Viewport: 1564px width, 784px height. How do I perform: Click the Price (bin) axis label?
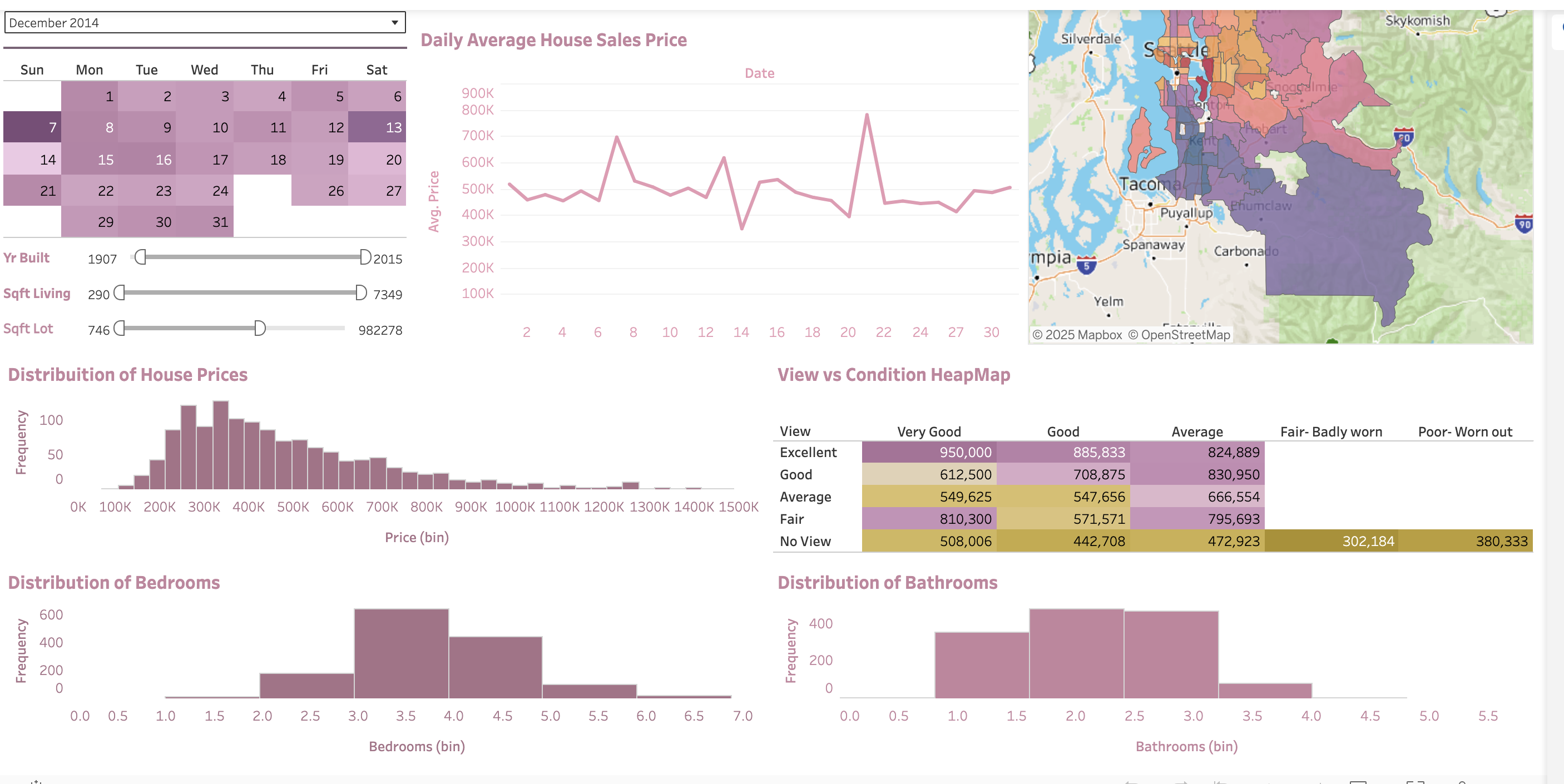click(x=417, y=537)
